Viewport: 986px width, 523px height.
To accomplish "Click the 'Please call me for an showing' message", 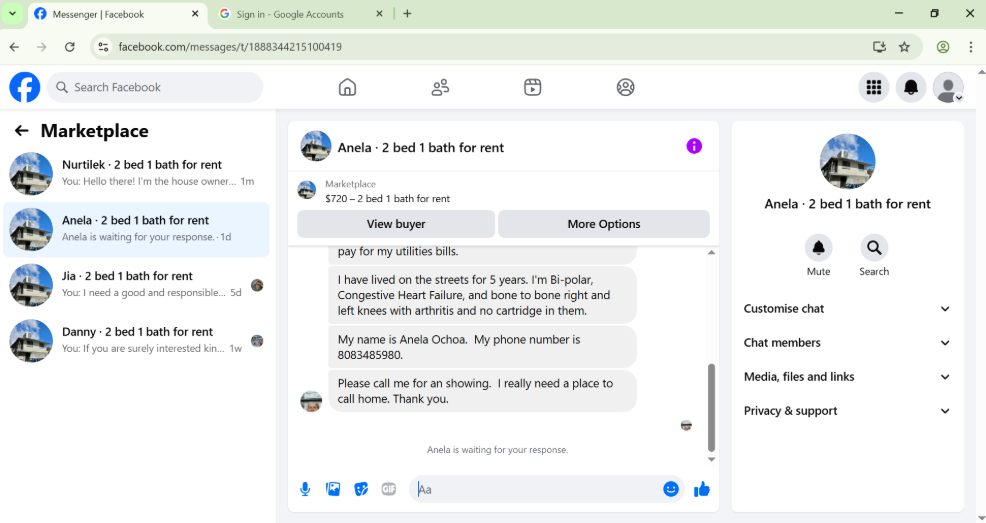I will coord(482,391).
